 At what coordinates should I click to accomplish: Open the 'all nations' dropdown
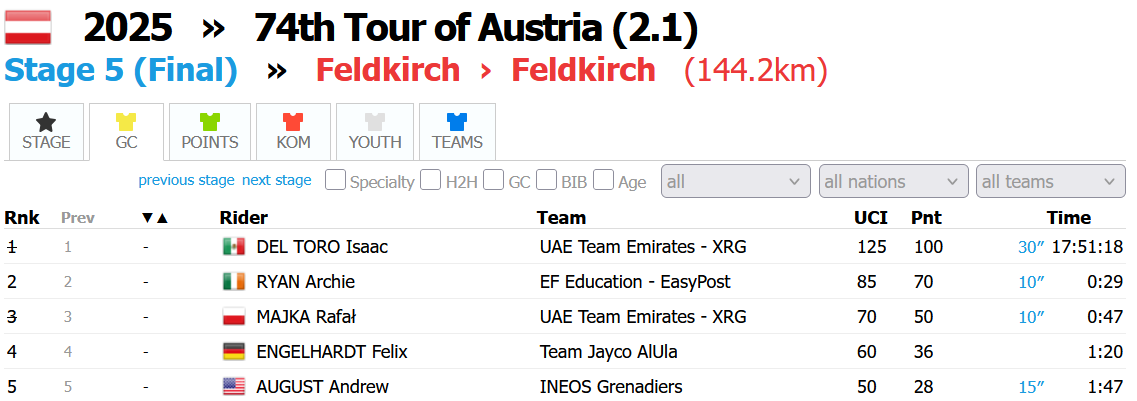click(893, 181)
